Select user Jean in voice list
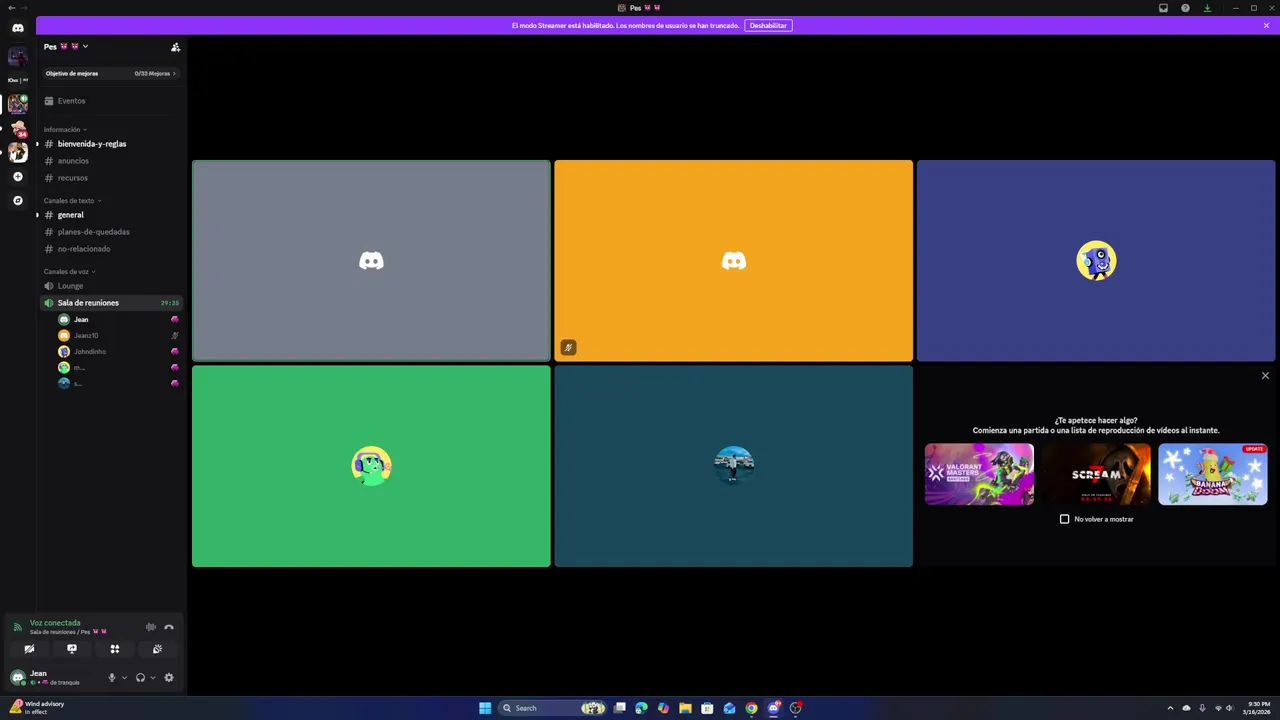Image resolution: width=1280 pixels, height=720 pixels. point(118,320)
